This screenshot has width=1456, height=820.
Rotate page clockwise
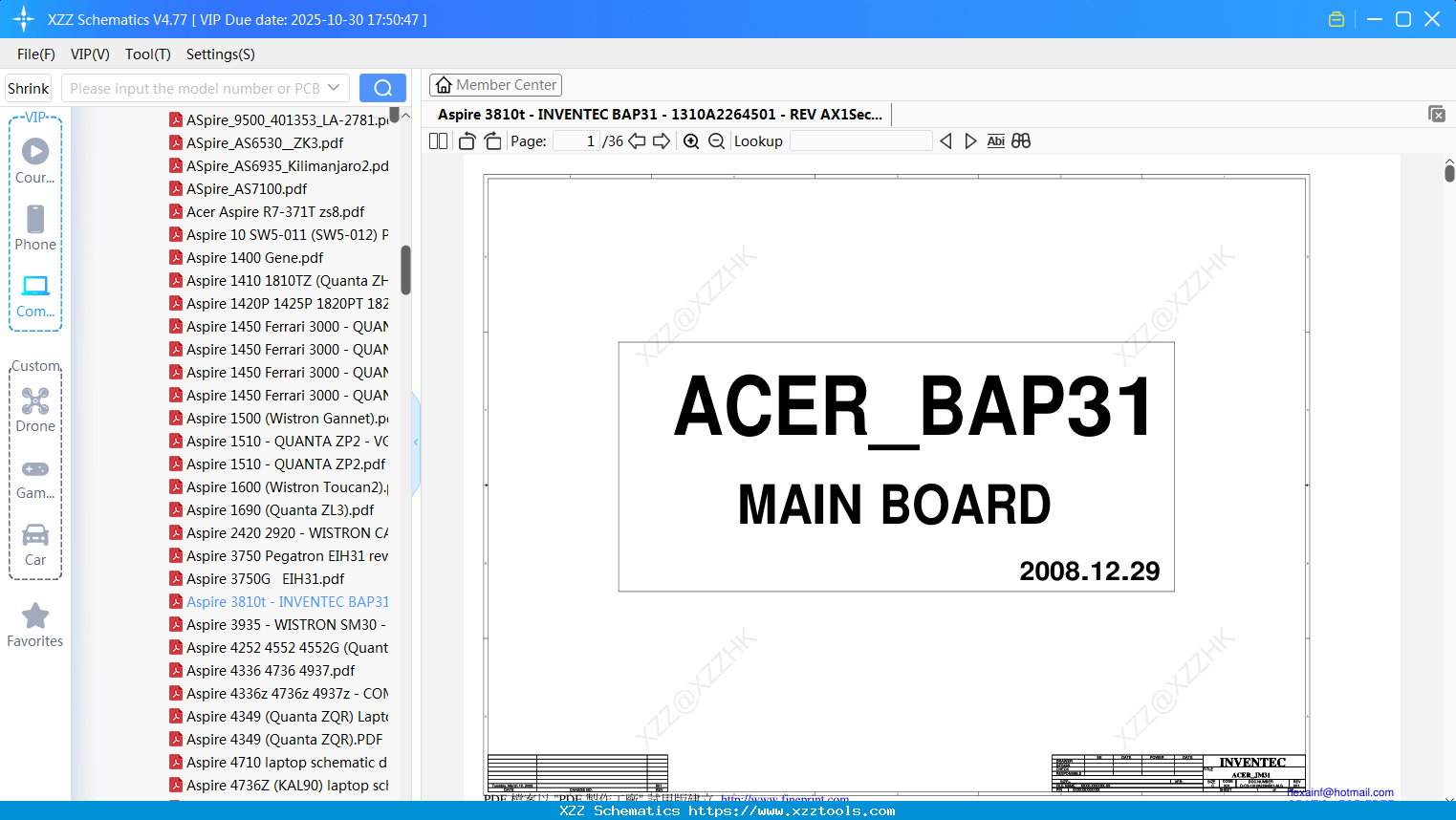(x=493, y=141)
